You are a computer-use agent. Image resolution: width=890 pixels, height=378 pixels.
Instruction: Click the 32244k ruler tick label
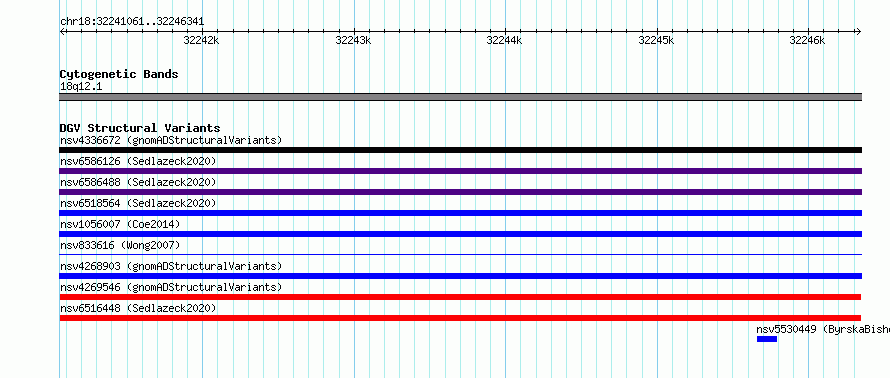click(x=505, y=40)
